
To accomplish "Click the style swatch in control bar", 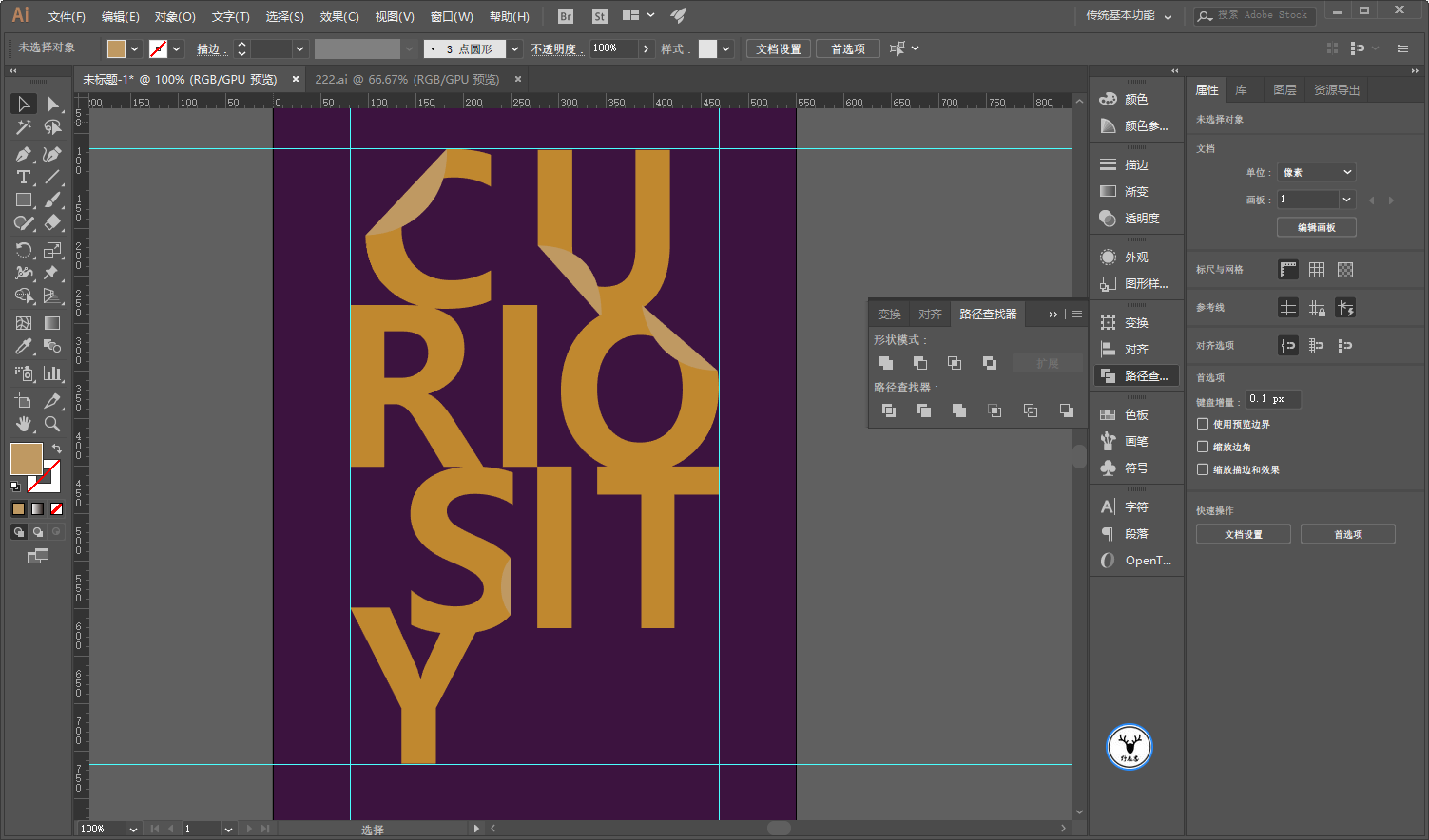I will click(707, 48).
